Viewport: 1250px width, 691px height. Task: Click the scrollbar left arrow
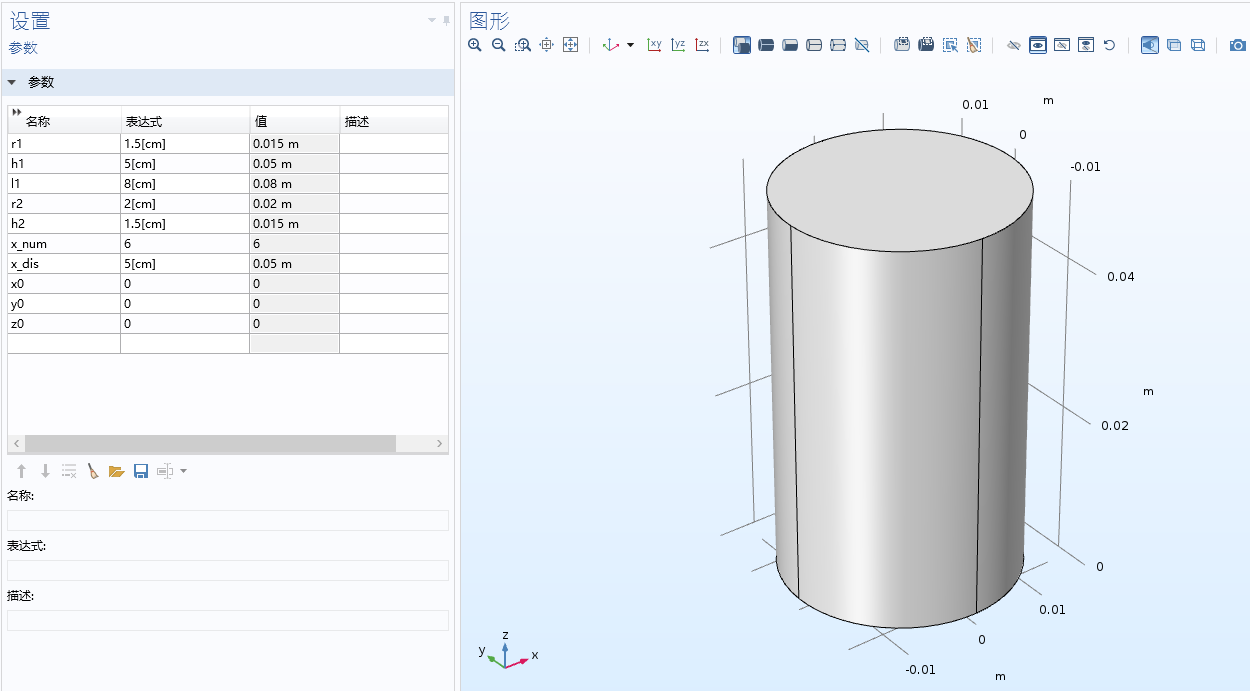(x=16, y=443)
